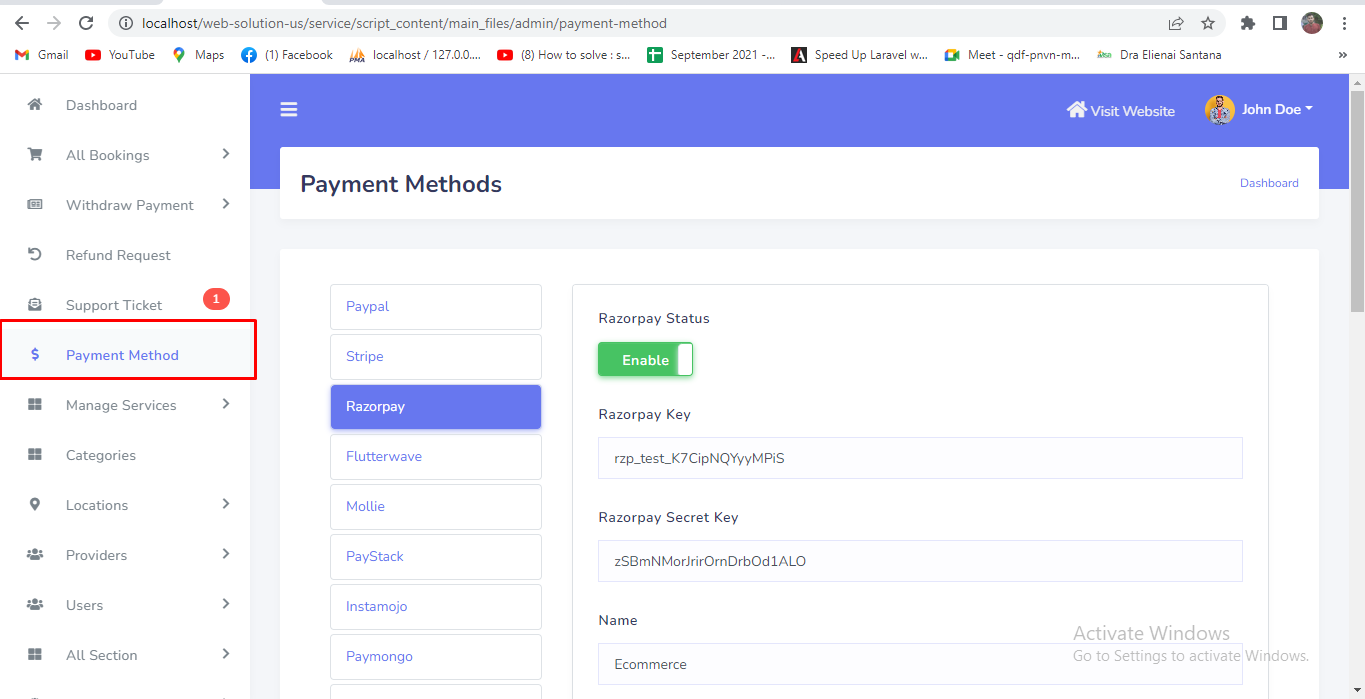Click the browser bookmark star icon

[x=1208, y=23]
